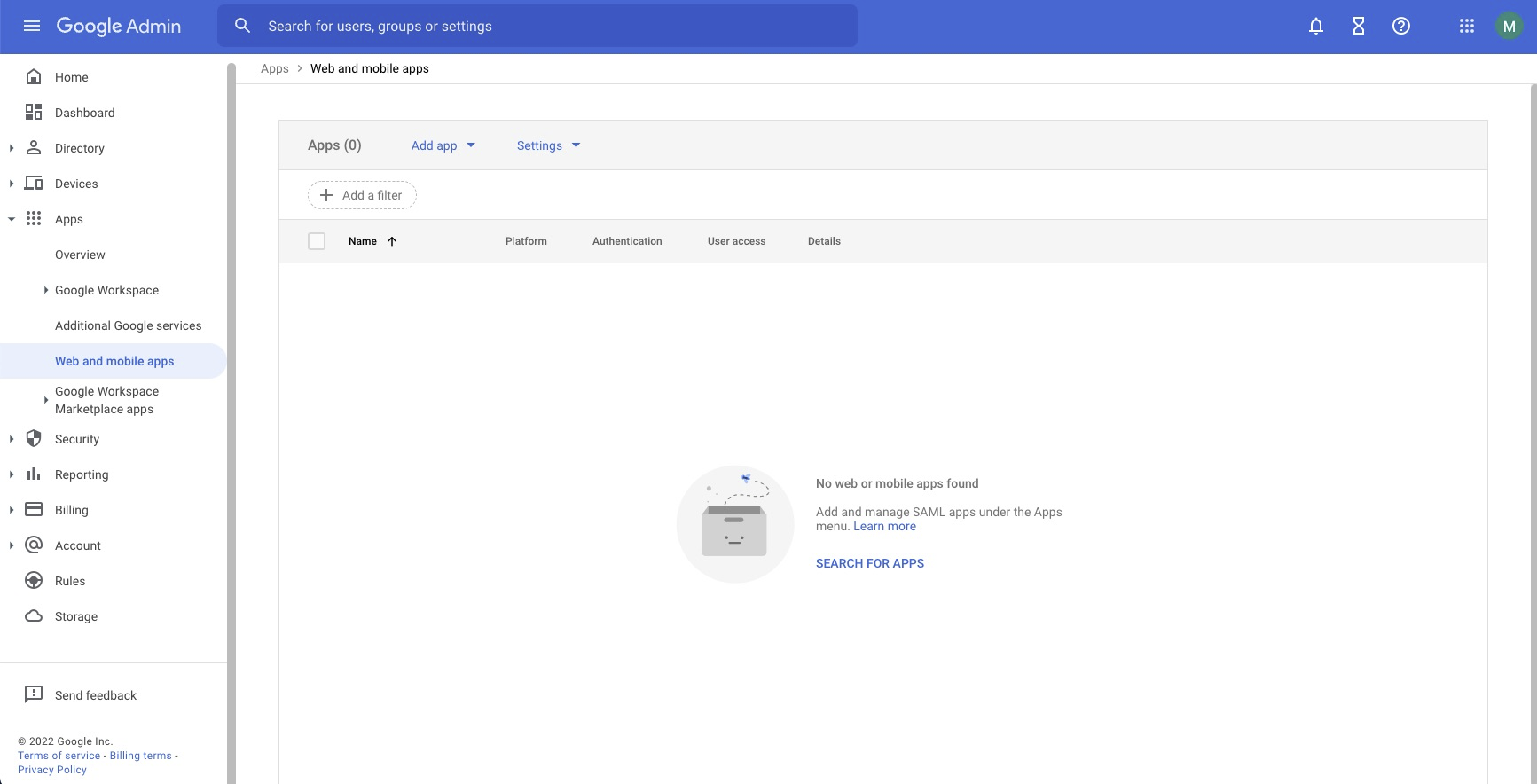Open the main hamburger menu
This screenshot has width=1537, height=784.
pos(32,26)
